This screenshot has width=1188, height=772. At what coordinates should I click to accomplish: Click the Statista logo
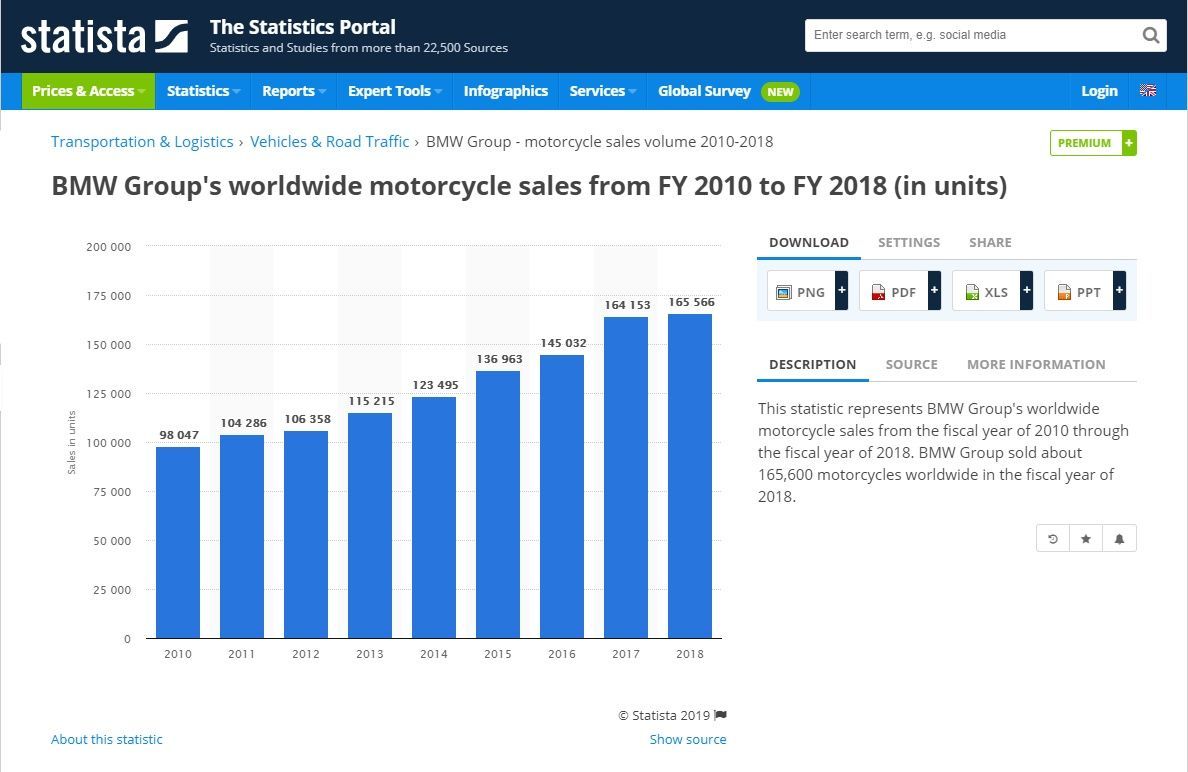[x=104, y=36]
